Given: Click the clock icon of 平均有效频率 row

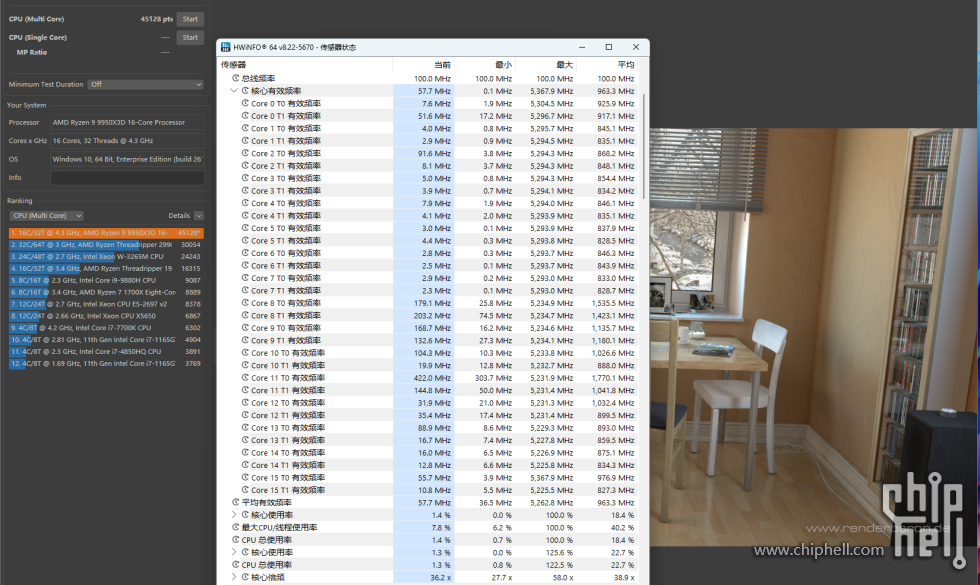Looking at the screenshot, I should point(236,502).
